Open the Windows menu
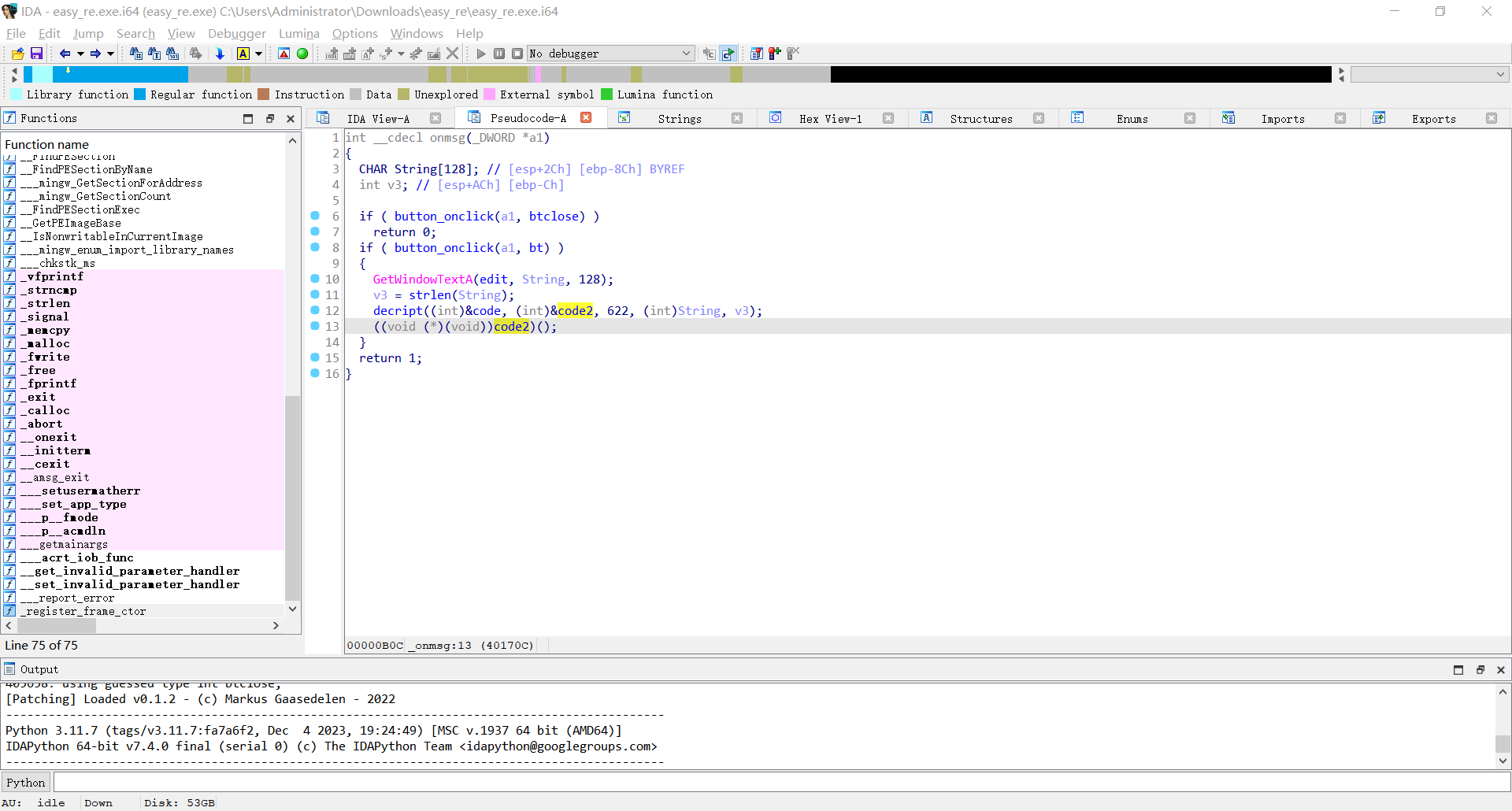Image resolution: width=1512 pixels, height=811 pixels. pyautogui.click(x=417, y=33)
